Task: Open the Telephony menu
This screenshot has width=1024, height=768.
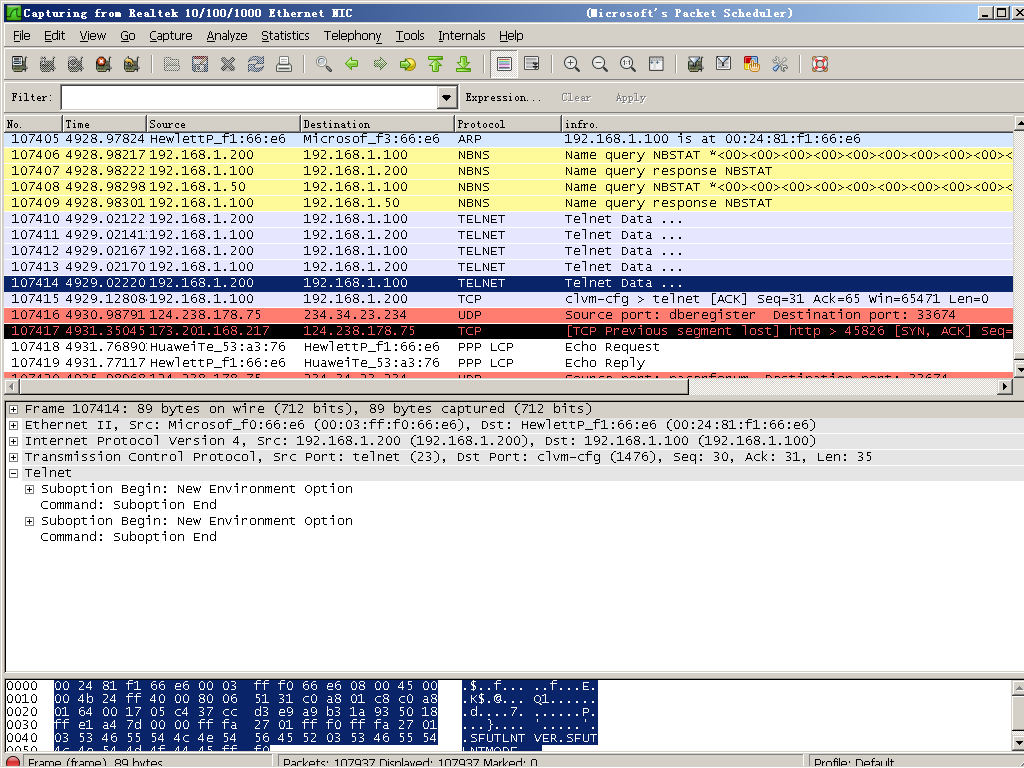Action: [353, 36]
